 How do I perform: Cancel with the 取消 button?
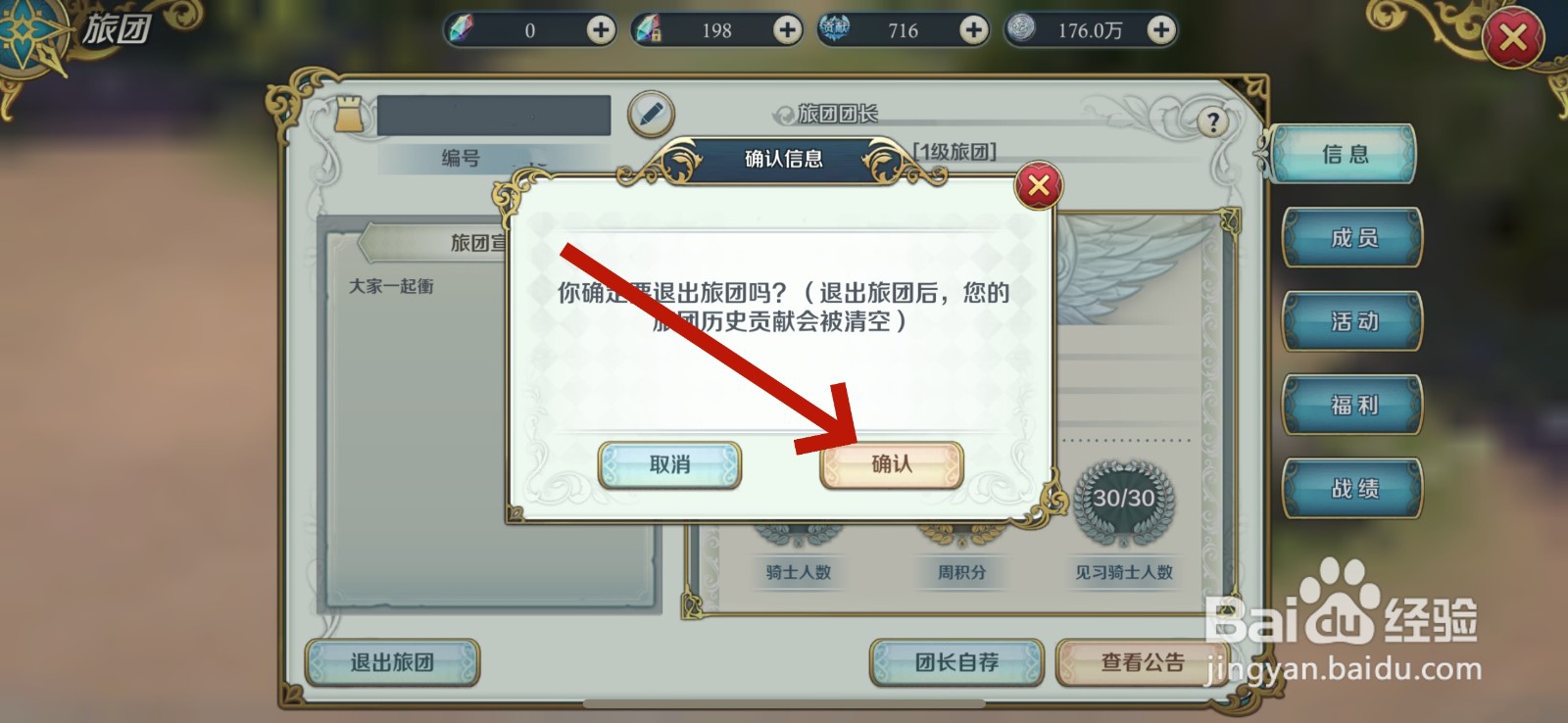pos(670,464)
